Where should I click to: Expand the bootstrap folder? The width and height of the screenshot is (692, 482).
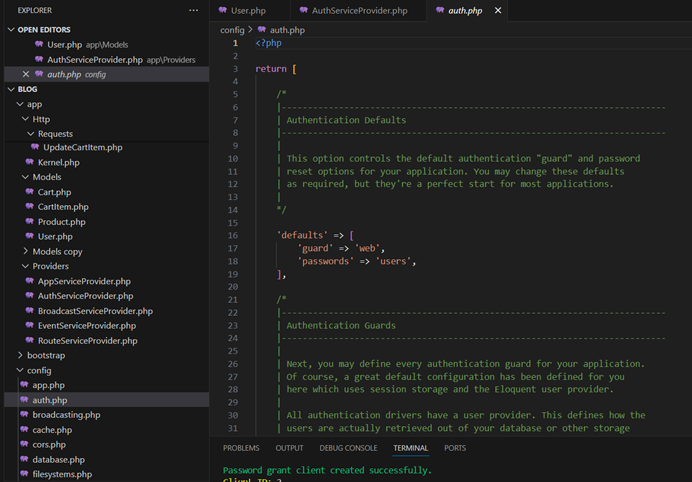pos(20,355)
